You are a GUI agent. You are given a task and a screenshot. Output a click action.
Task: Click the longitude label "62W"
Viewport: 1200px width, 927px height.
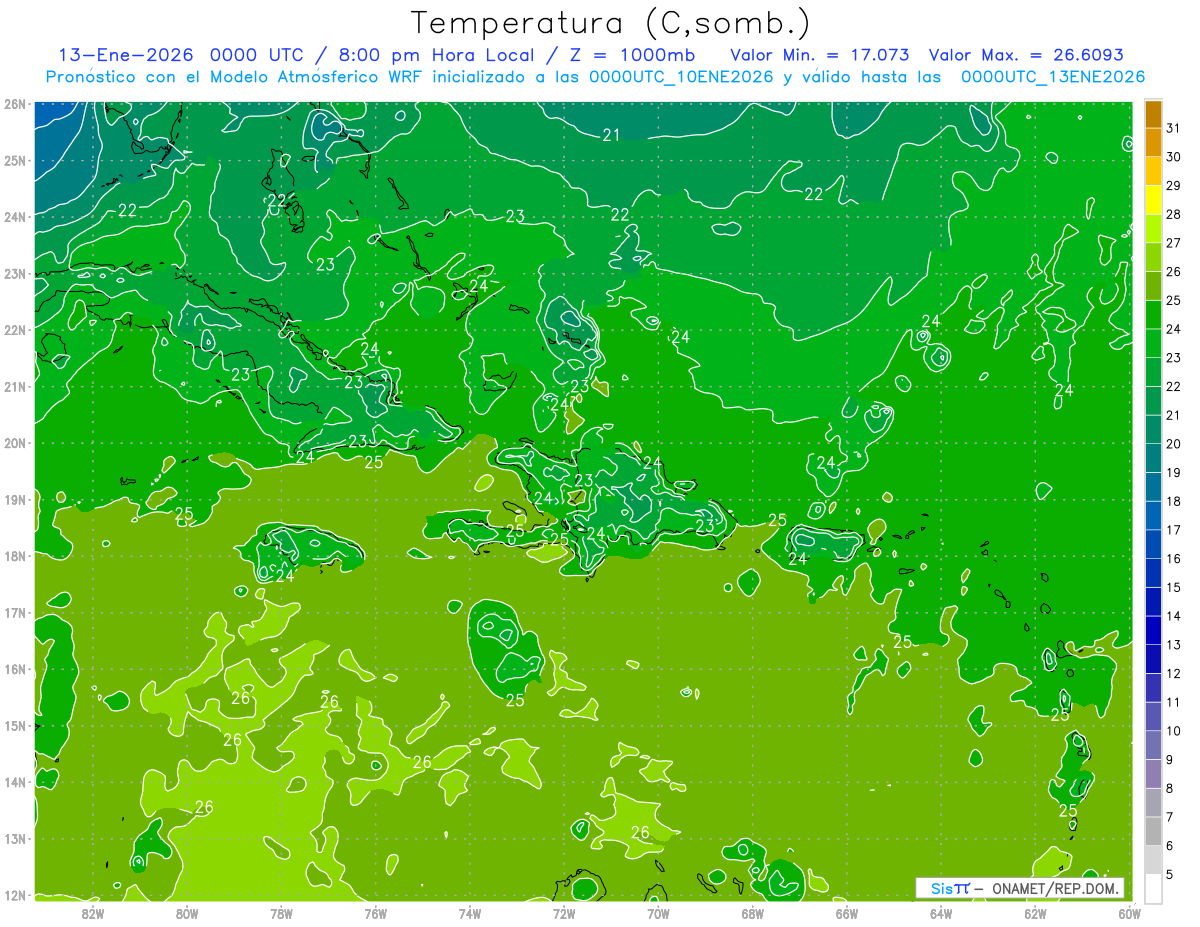click(1035, 912)
